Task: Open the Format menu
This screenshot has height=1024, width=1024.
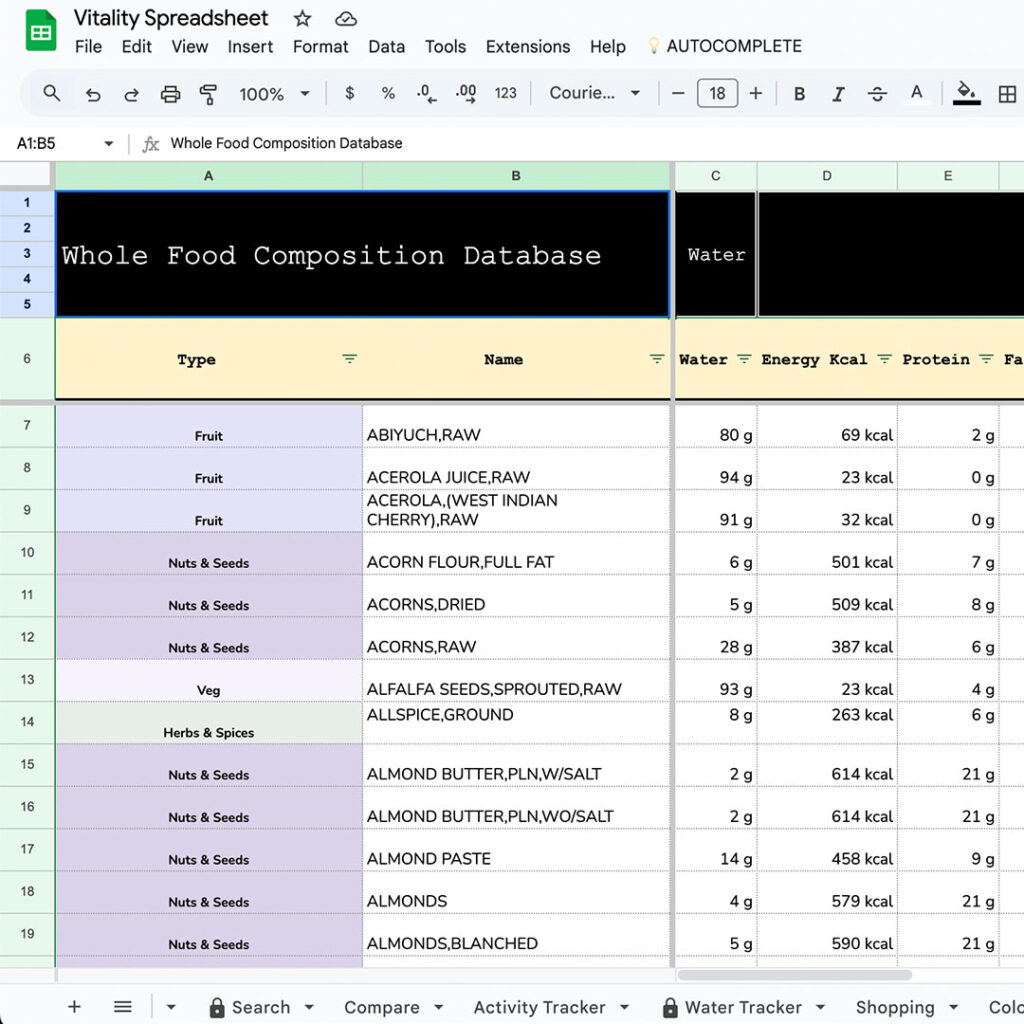Action: click(x=320, y=47)
